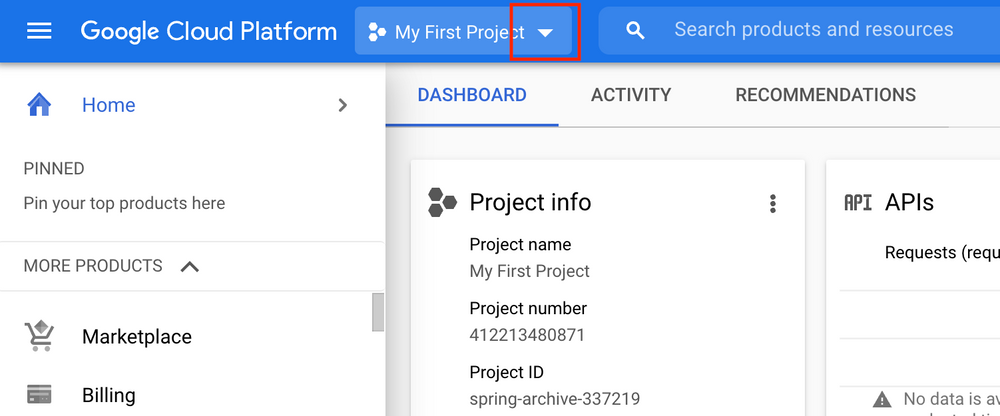
Task: Select the Billing card icon
Action: coord(39,394)
